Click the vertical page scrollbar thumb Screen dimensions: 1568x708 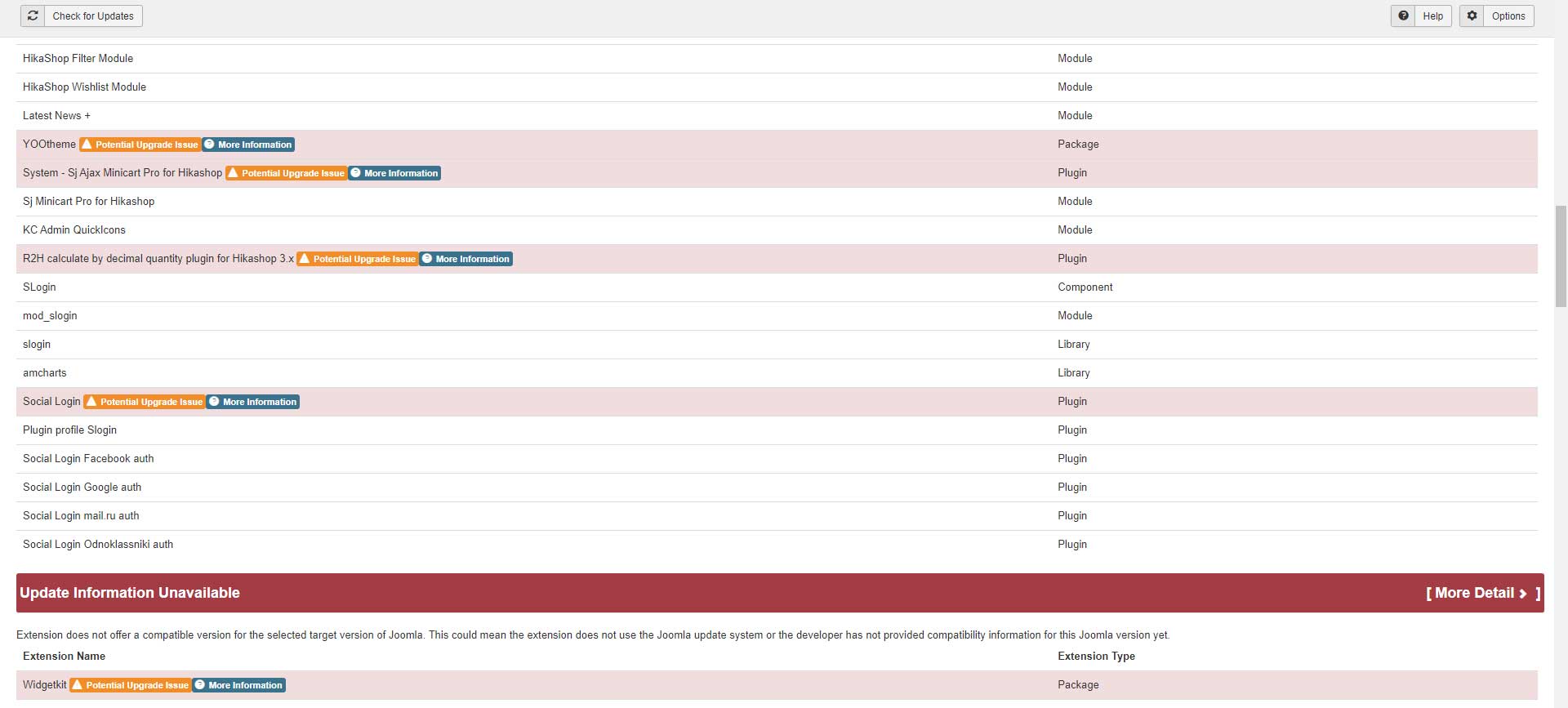click(1561, 256)
